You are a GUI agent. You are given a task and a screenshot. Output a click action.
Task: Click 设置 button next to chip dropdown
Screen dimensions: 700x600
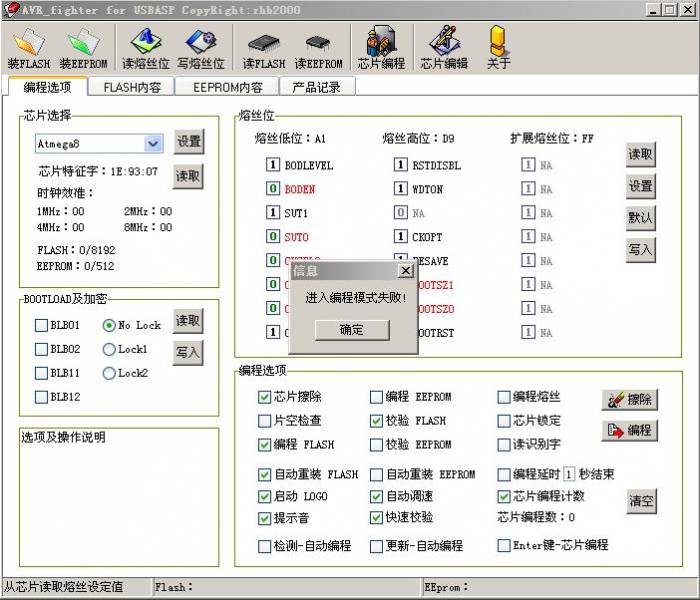(x=189, y=142)
